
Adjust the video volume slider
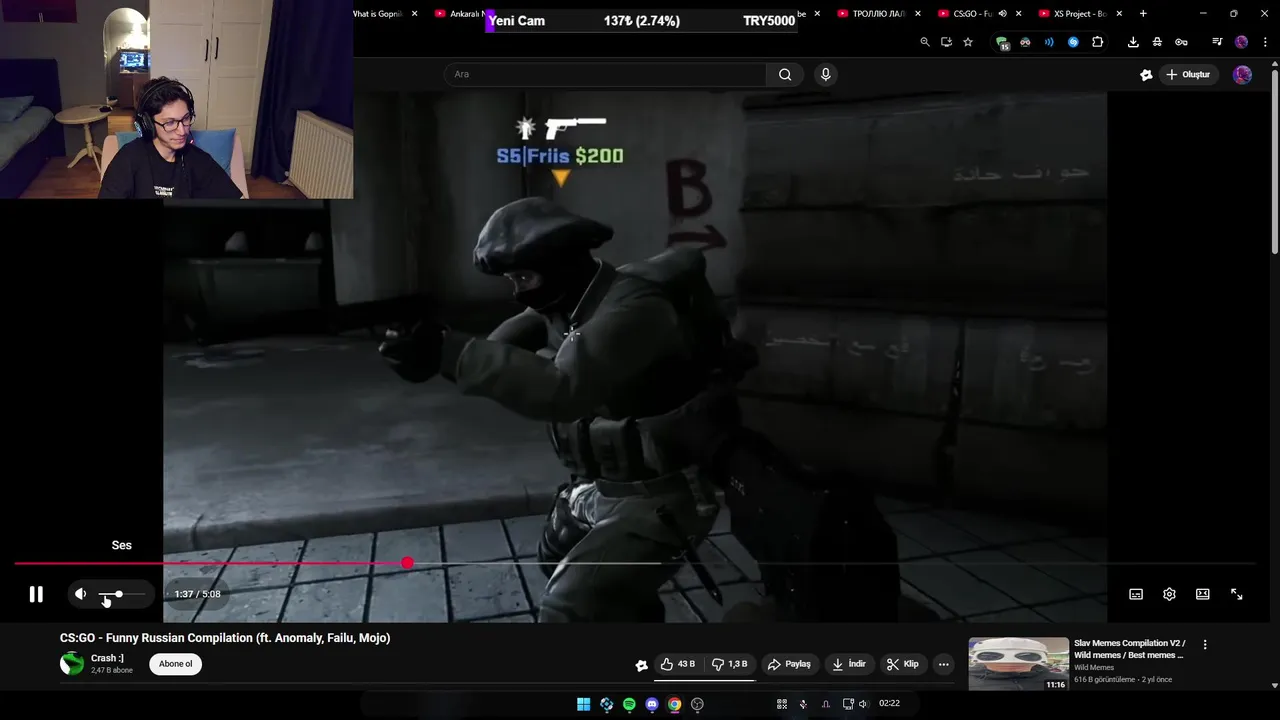coord(122,594)
